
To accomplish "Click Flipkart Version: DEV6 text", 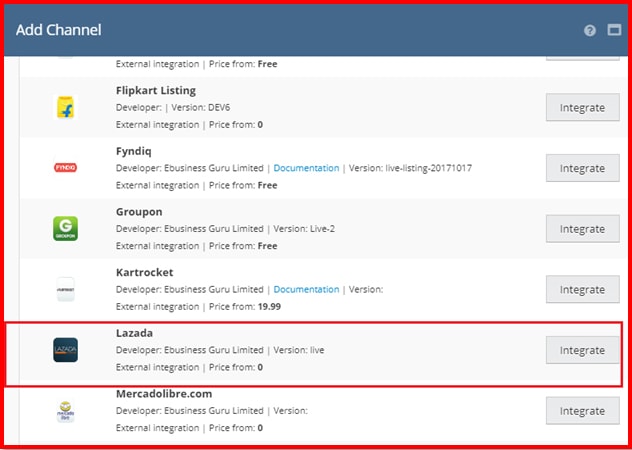I will point(201,108).
